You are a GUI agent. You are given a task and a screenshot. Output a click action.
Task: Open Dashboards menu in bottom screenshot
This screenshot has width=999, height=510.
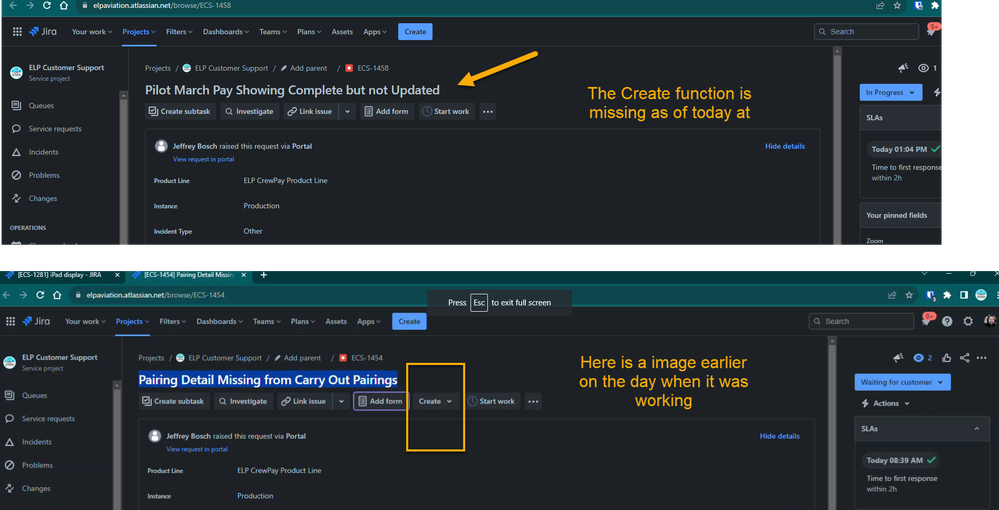[x=220, y=321]
